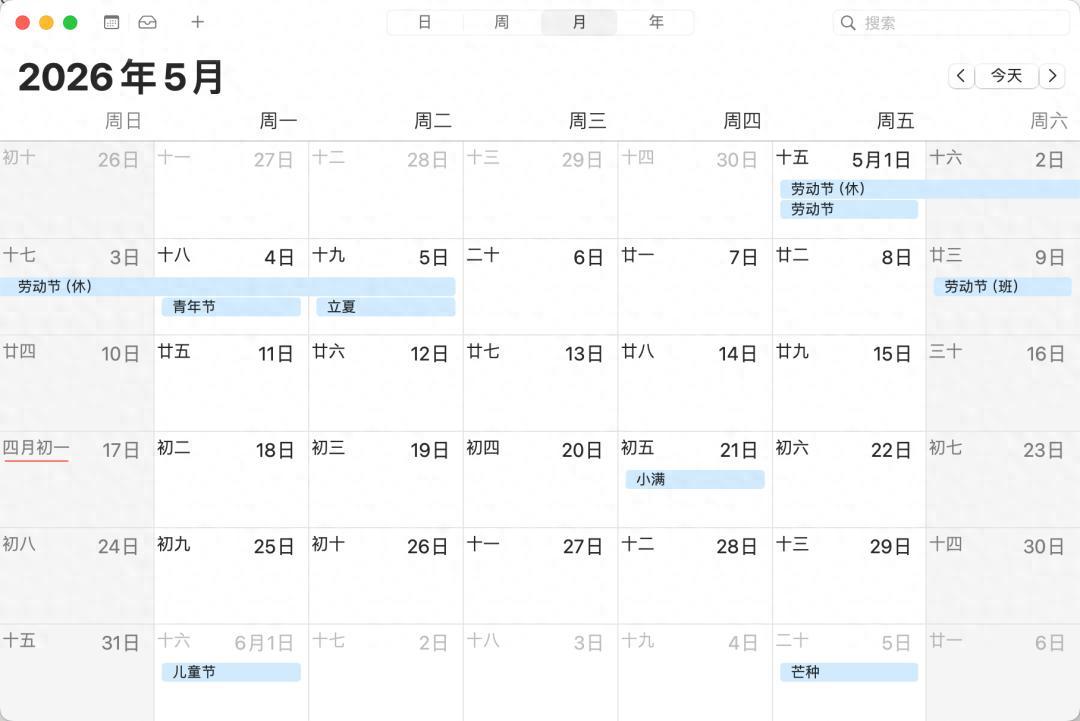The height and width of the screenshot is (721, 1080).
Task: Switch to 周 (week) view tab
Action: click(x=502, y=22)
